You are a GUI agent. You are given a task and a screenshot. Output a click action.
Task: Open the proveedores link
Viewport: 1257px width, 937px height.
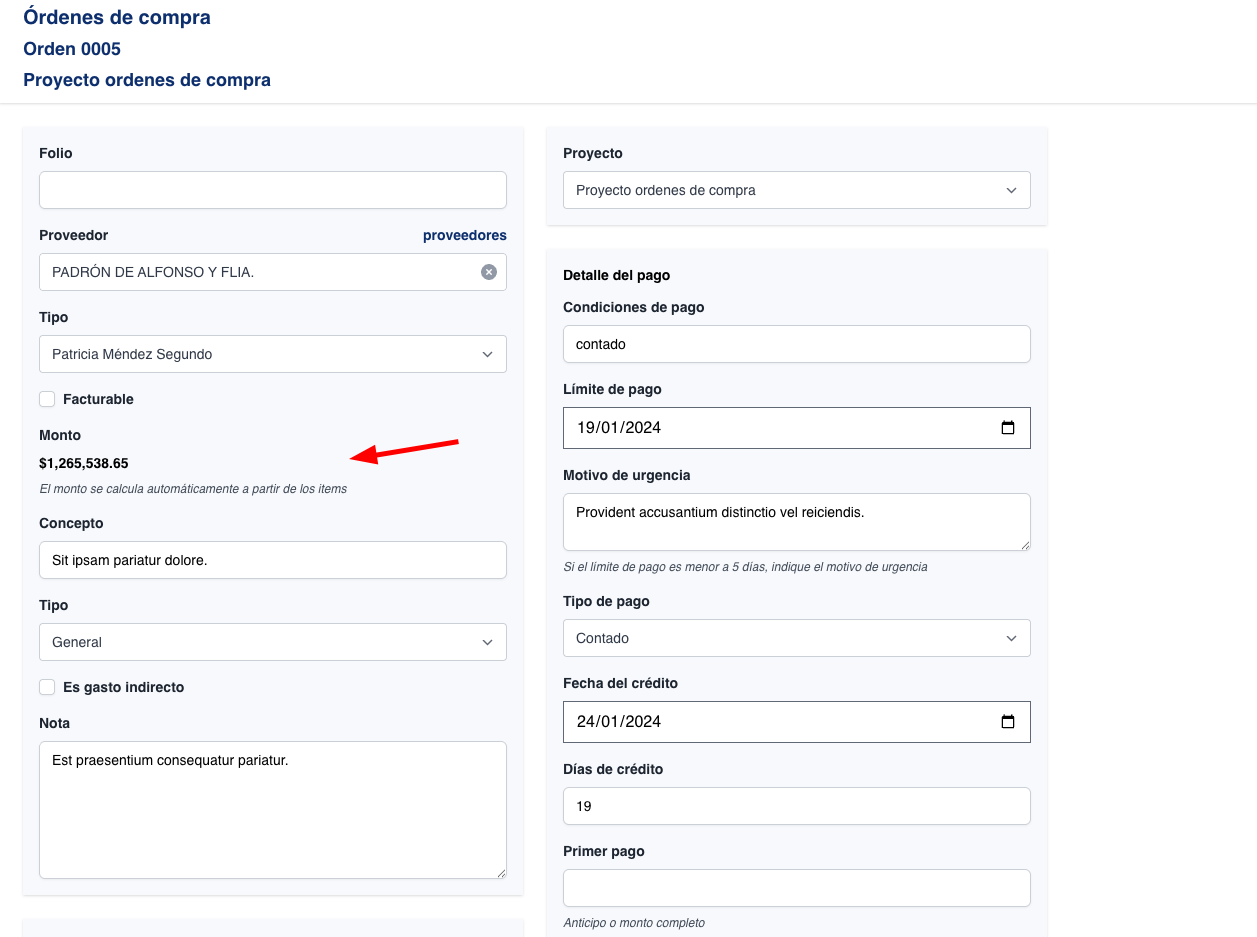464,236
